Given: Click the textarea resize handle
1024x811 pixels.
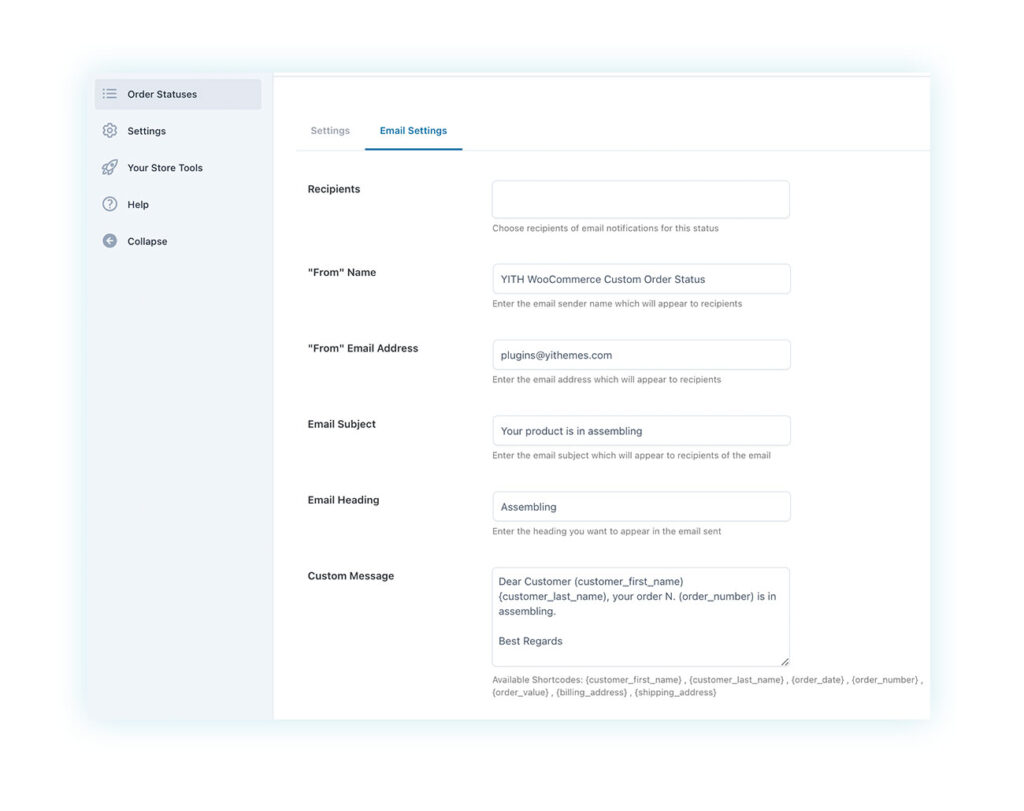Looking at the screenshot, I should [x=785, y=660].
